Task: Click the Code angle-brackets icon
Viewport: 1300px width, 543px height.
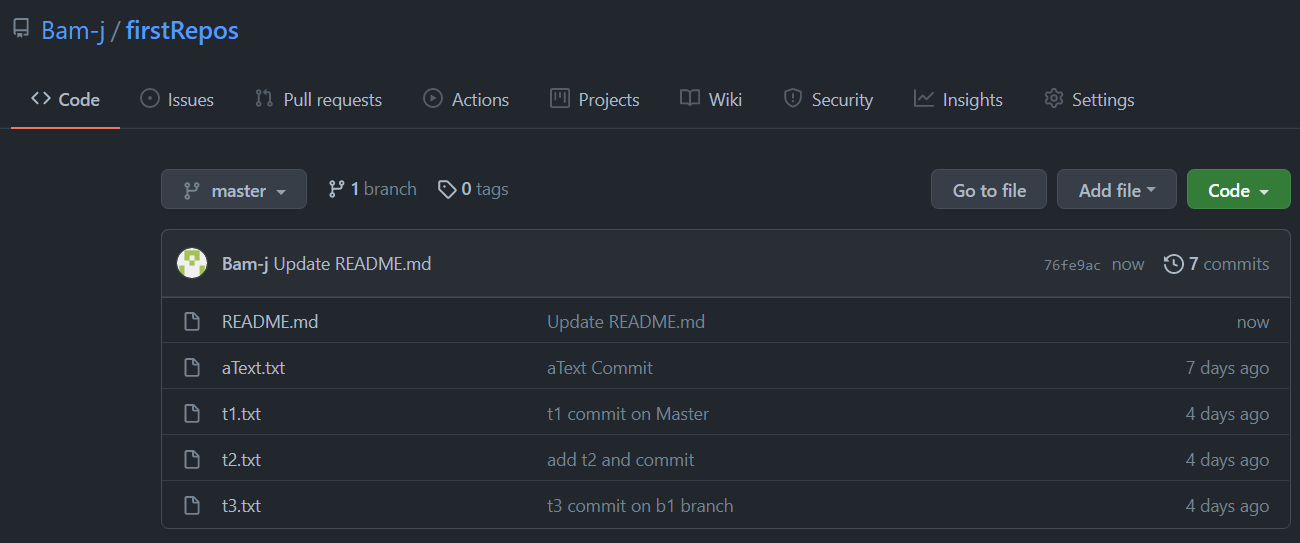Action: point(40,98)
